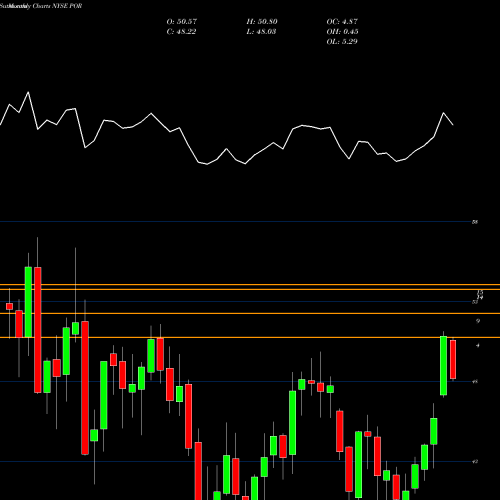Click the 'OL: 5.29' value
Image resolution: width=500 pixels, height=500 pixels.
342,42
